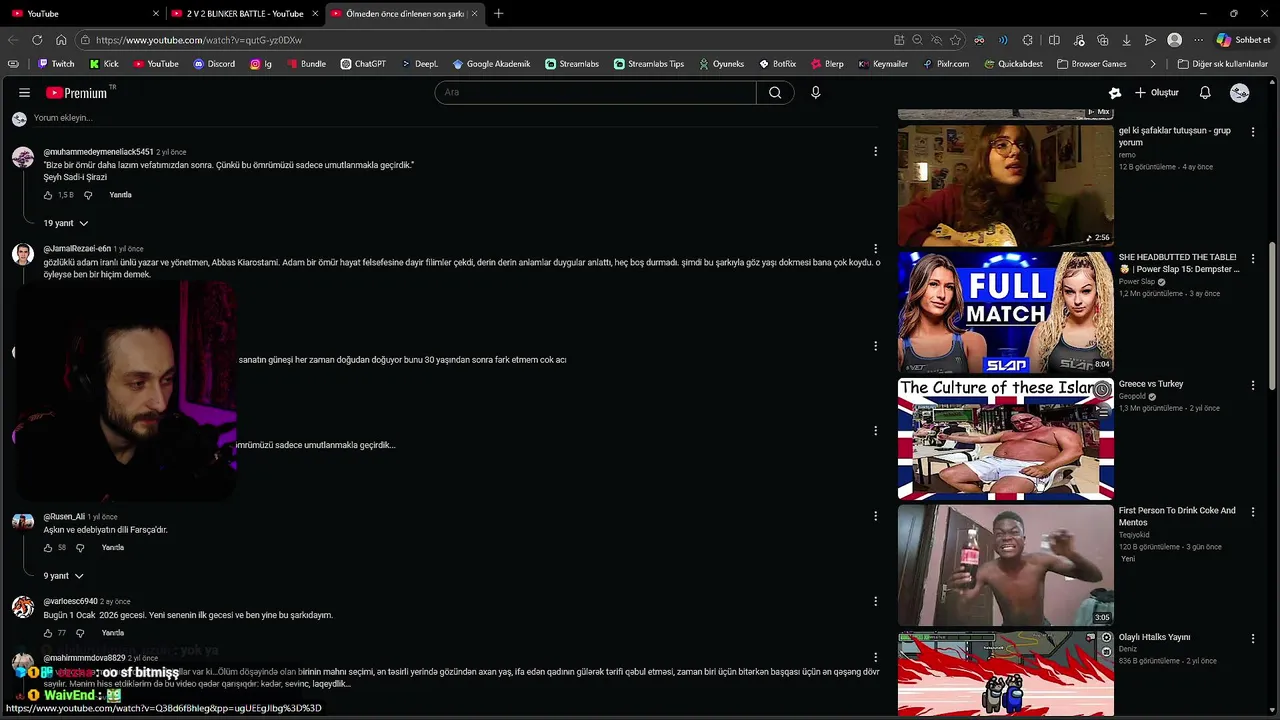Open @varloesc6940 channel link
Image resolution: width=1280 pixels, height=720 pixels.
pos(70,601)
